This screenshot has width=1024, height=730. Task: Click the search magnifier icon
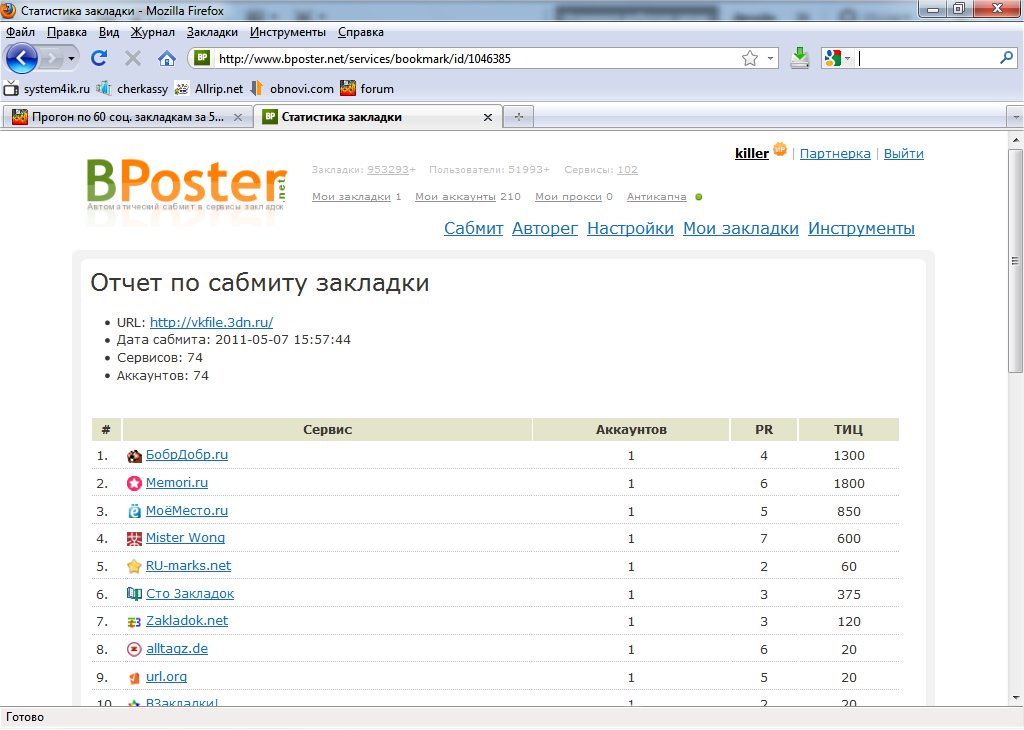coord(1006,58)
